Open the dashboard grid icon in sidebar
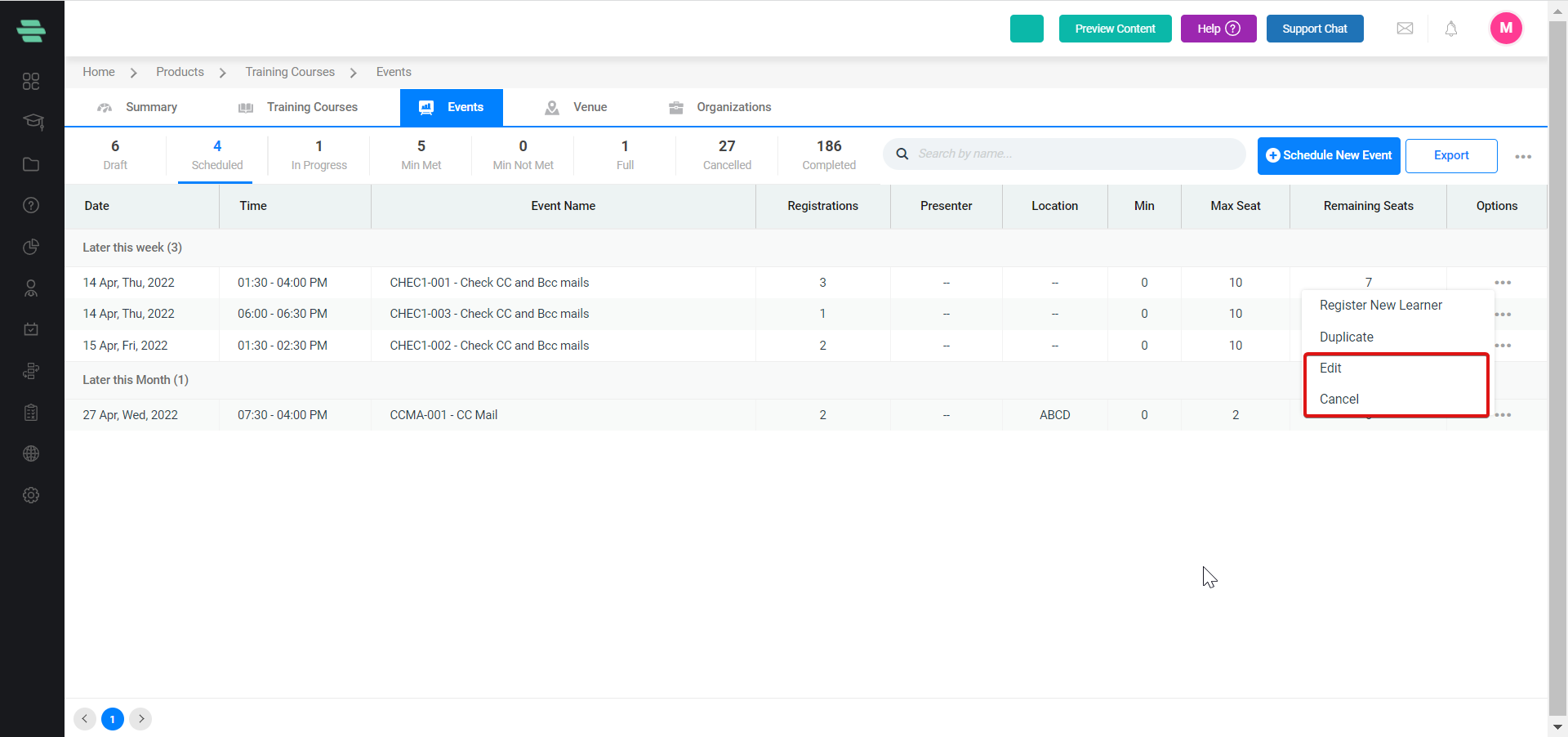This screenshot has width=1568, height=737. [x=31, y=81]
